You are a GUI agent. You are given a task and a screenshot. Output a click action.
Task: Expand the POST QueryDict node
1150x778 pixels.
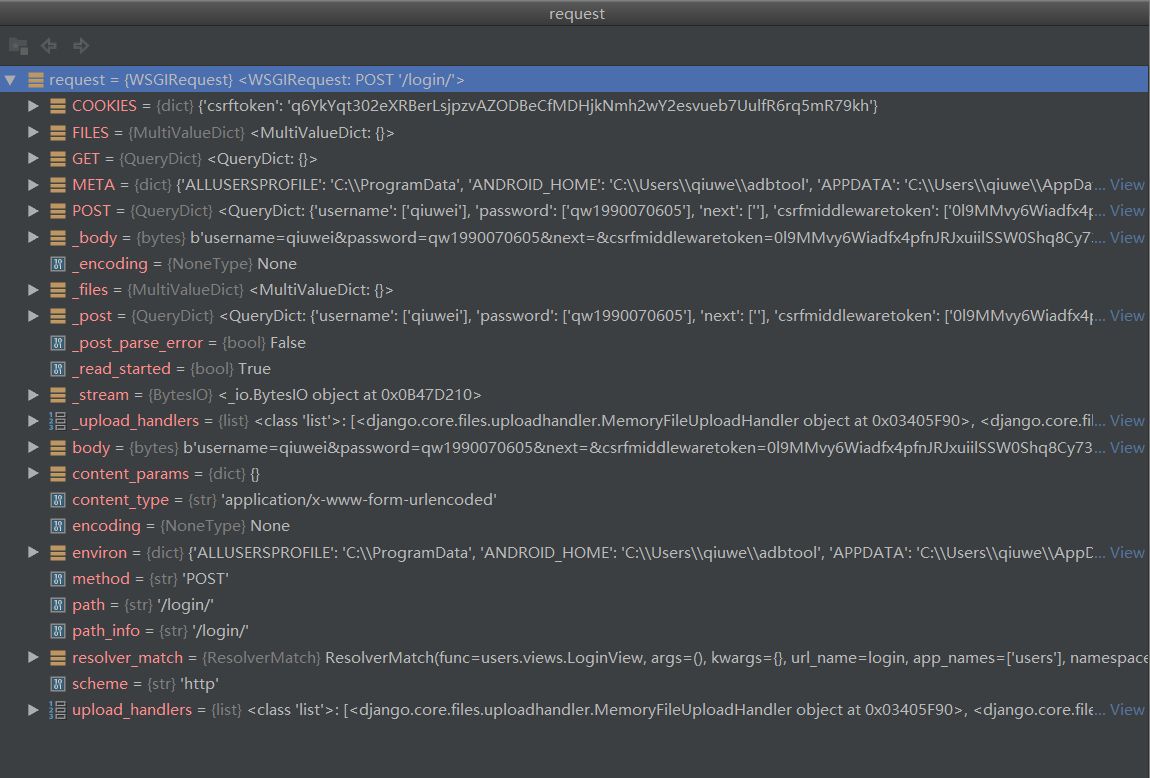tap(33, 210)
